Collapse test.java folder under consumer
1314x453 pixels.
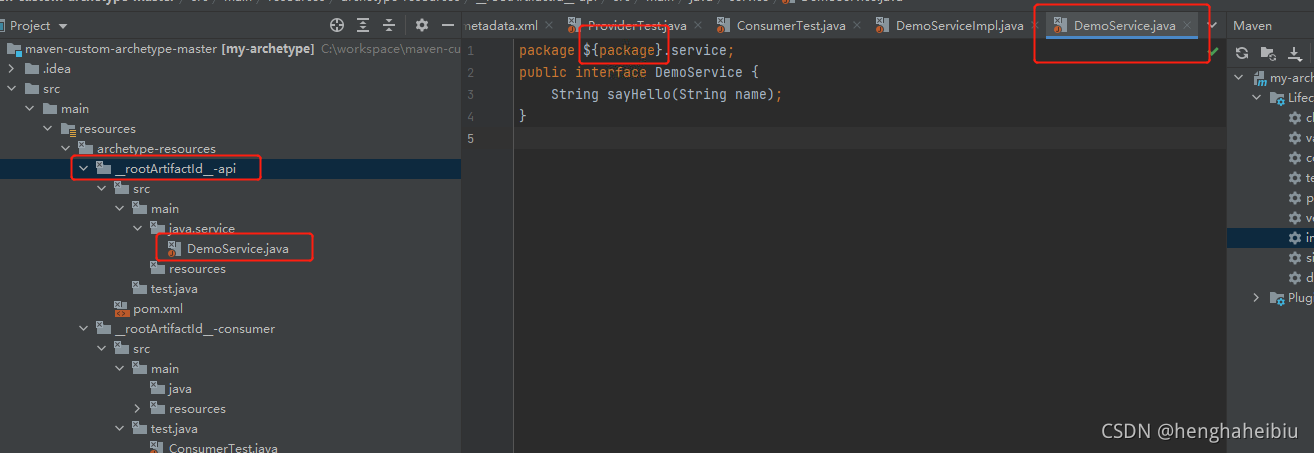[120, 428]
